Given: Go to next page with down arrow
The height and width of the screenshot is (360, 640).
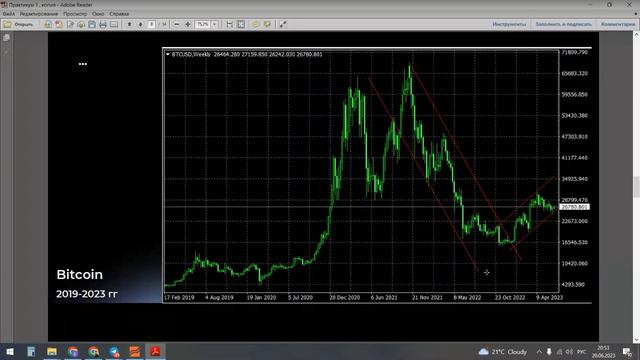Looking at the screenshot, I should (140, 24).
